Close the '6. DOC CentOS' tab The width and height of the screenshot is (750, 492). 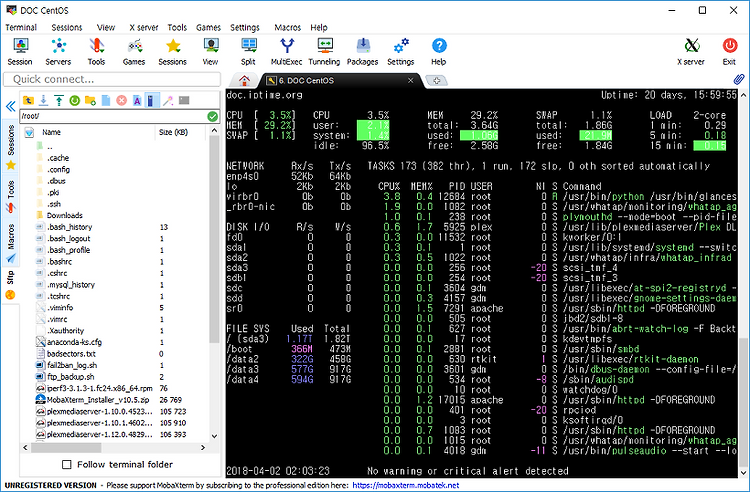[x=410, y=80]
